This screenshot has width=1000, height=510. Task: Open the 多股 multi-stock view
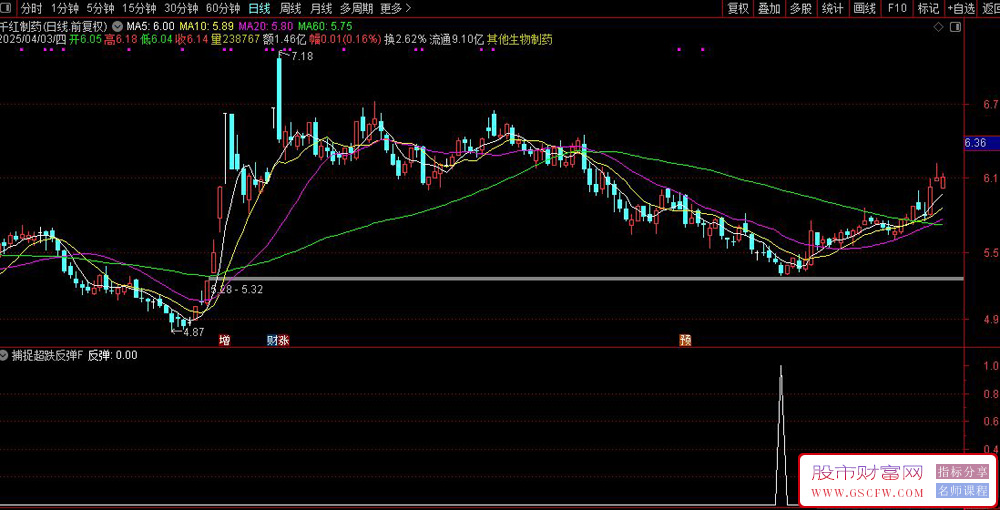point(800,8)
